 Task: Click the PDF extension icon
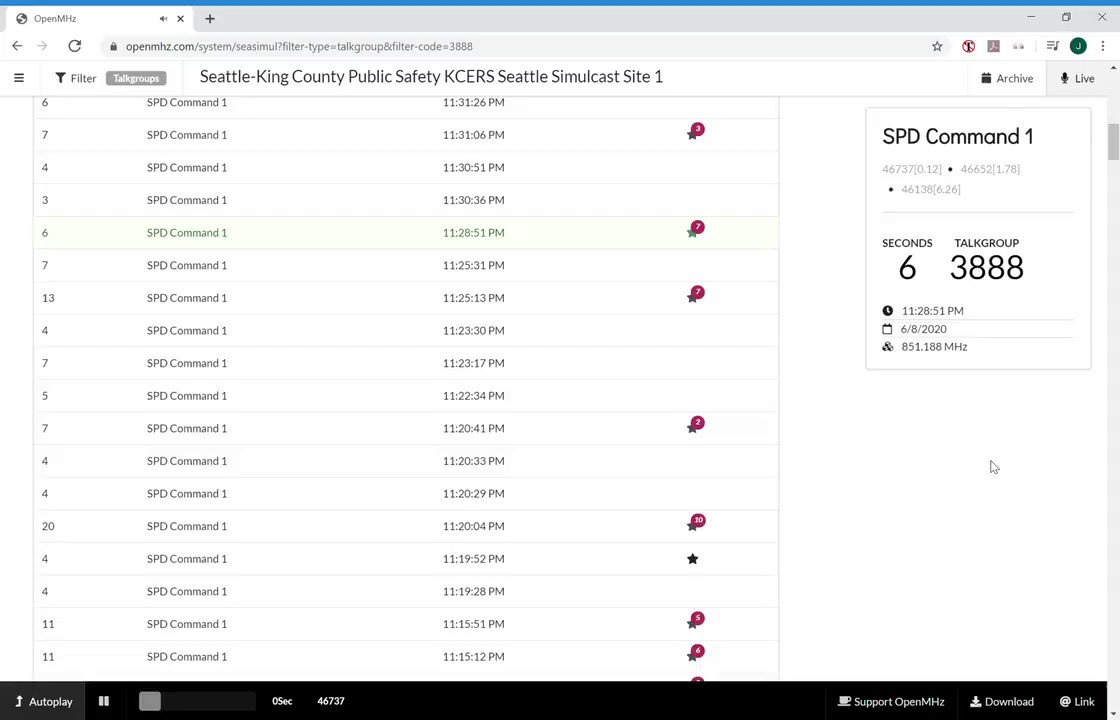click(x=993, y=46)
